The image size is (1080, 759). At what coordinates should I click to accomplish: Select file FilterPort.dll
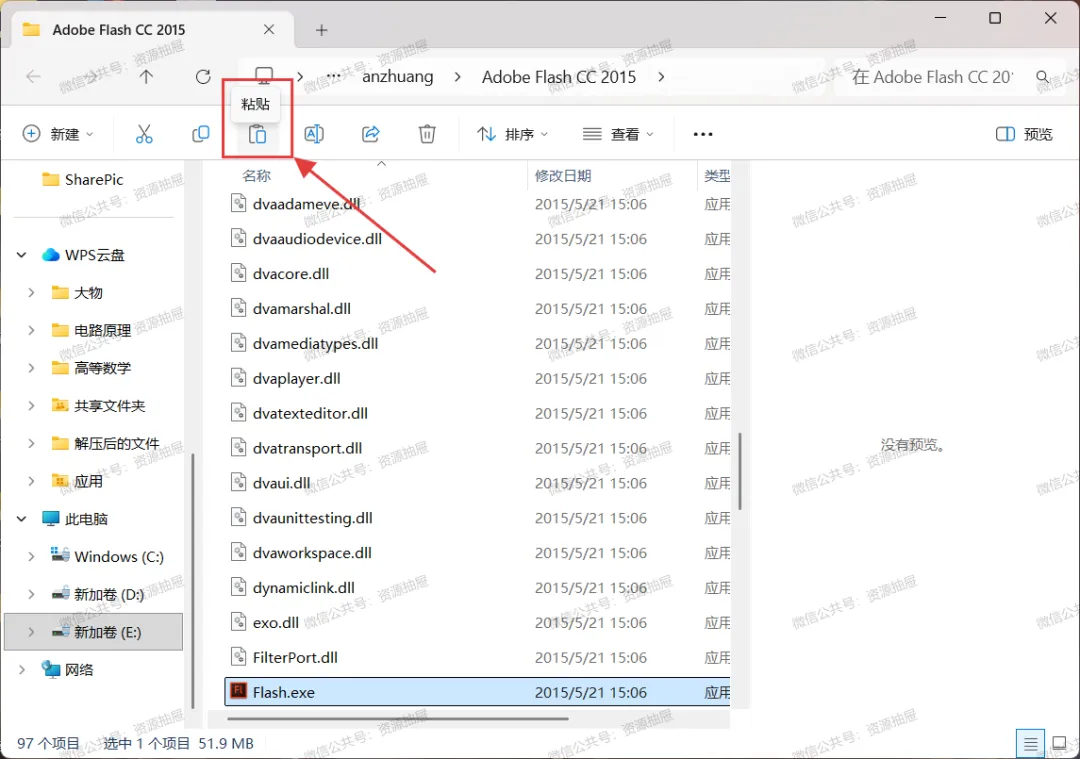coord(477,657)
